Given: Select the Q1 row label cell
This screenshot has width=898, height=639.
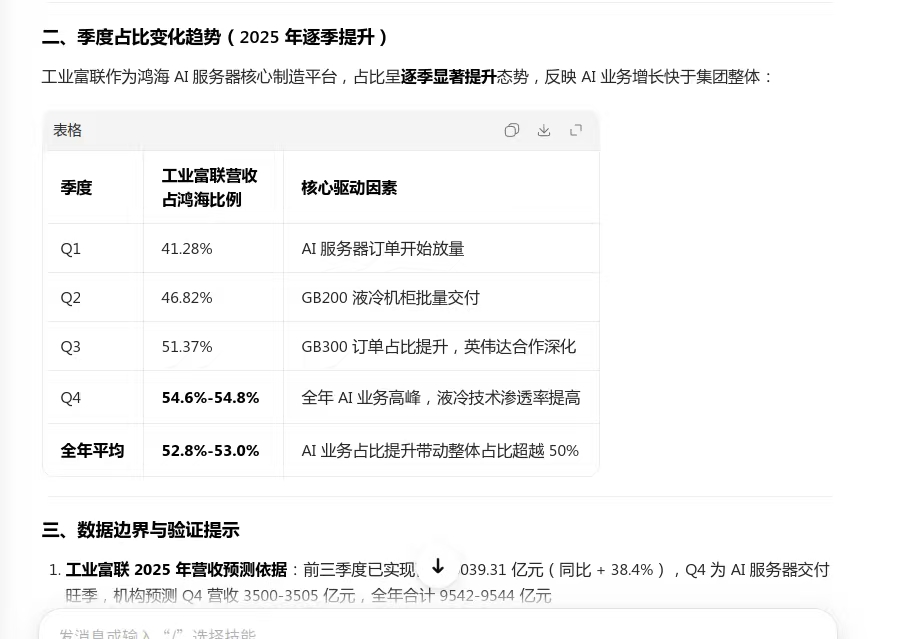Looking at the screenshot, I should (x=71, y=249).
